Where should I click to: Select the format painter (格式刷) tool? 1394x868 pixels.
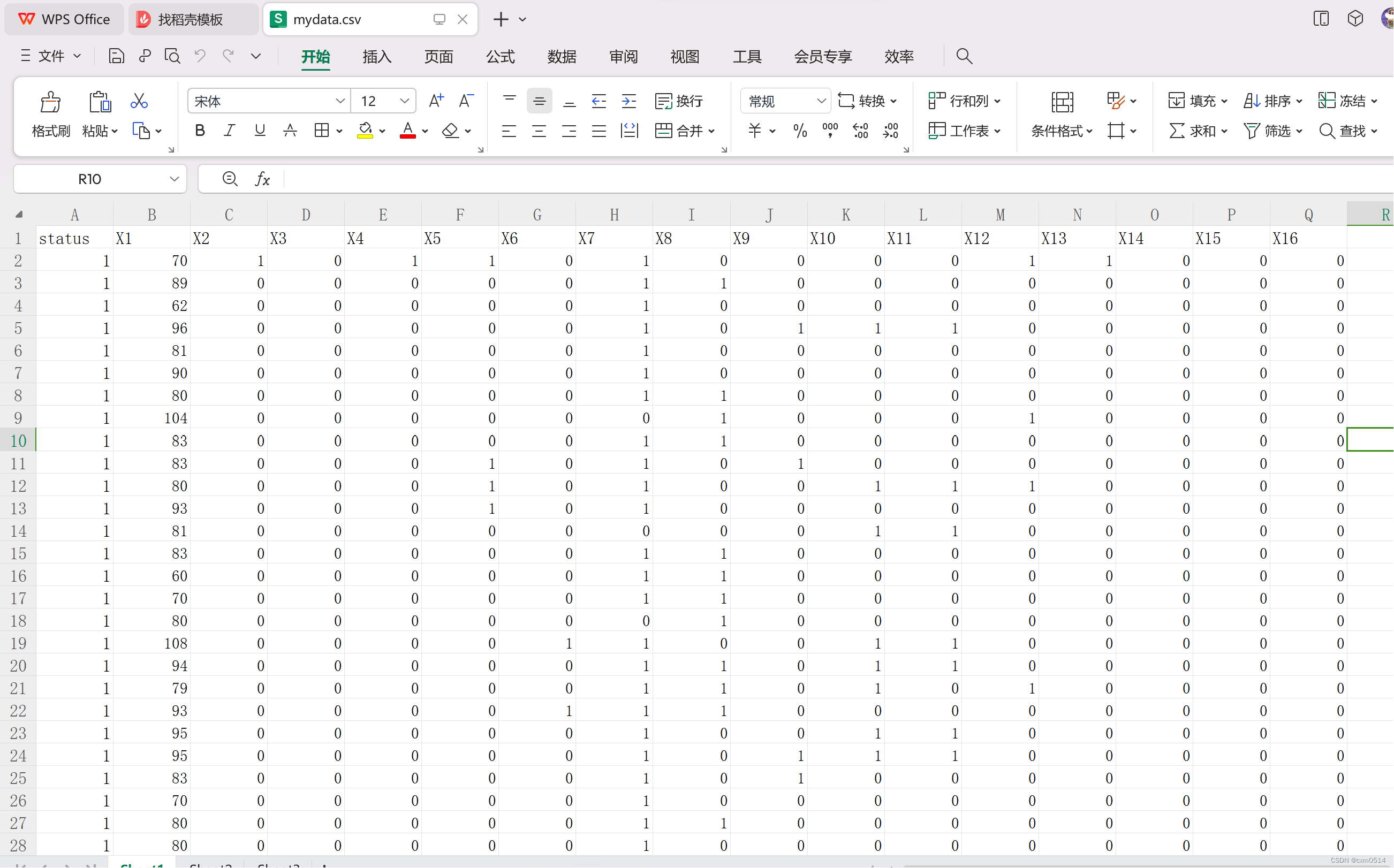coord(50,112)
